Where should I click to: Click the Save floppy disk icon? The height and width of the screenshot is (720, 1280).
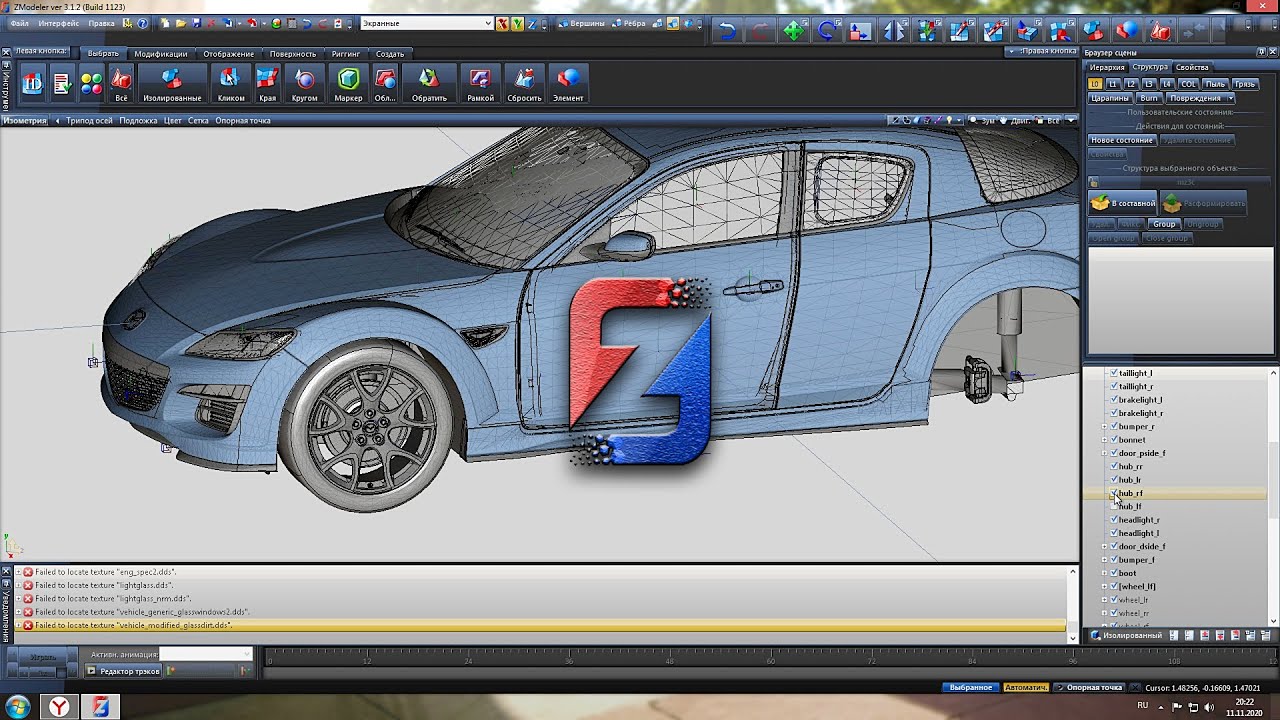point(196,23)
